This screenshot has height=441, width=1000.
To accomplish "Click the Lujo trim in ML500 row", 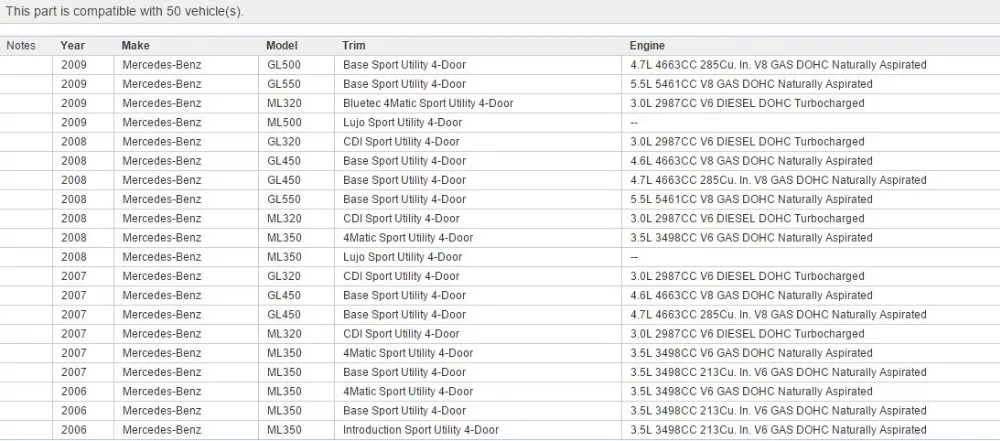I will click(x=402, y=123).
